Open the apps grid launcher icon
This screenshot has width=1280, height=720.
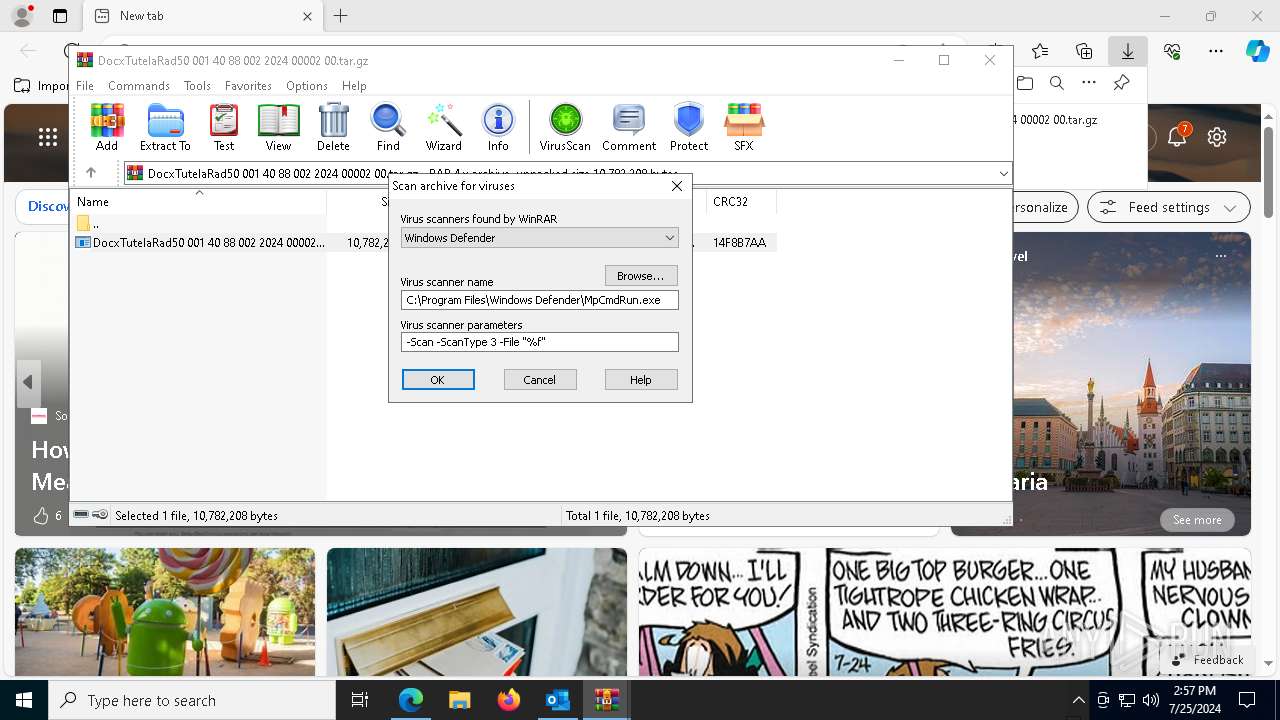click(47, 138)
